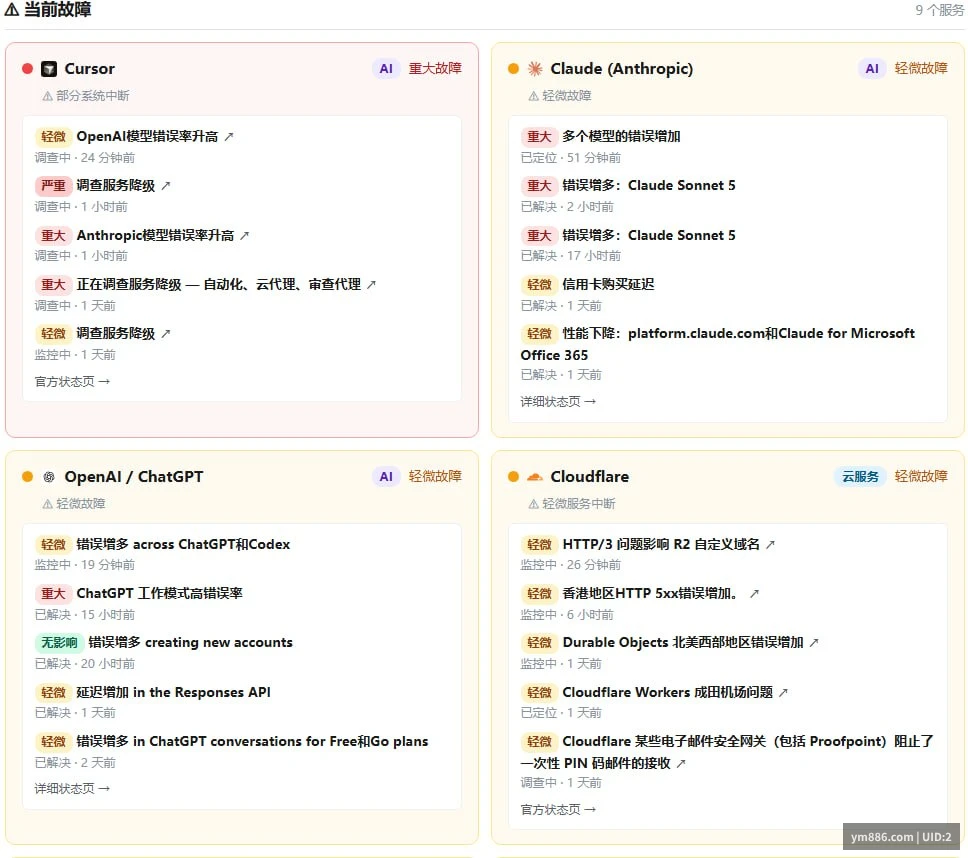Open incident Anthropic模型错误率升高
This screenshot has height=858, width=968.
(x=155, y=235)
